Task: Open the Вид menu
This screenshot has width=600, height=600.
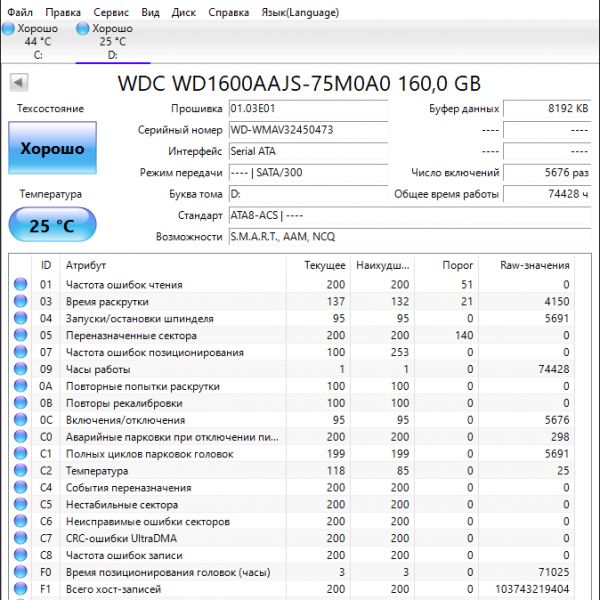Action: click(150, 12)
